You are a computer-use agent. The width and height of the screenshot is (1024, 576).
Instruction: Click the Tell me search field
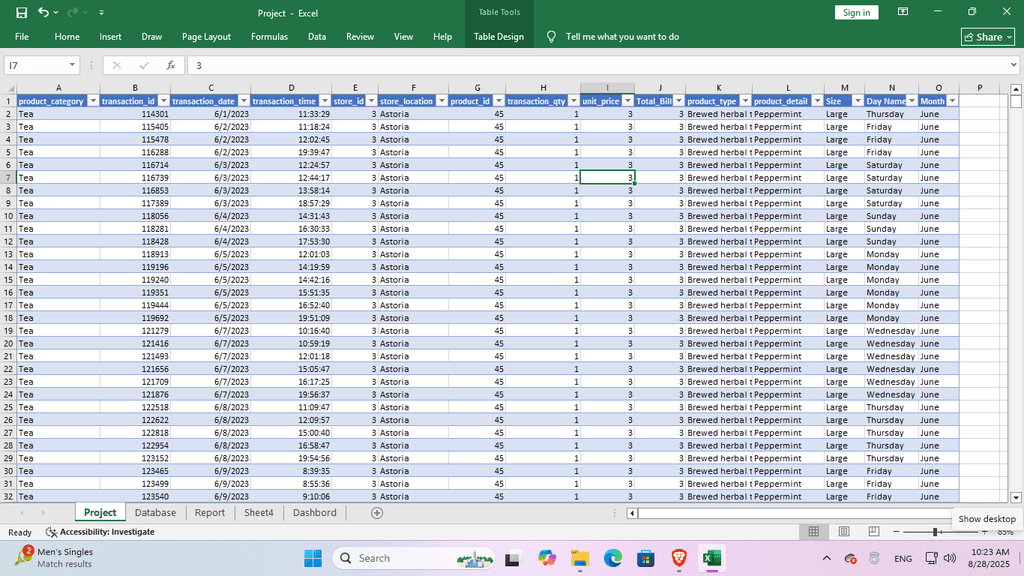coord(622,37)
